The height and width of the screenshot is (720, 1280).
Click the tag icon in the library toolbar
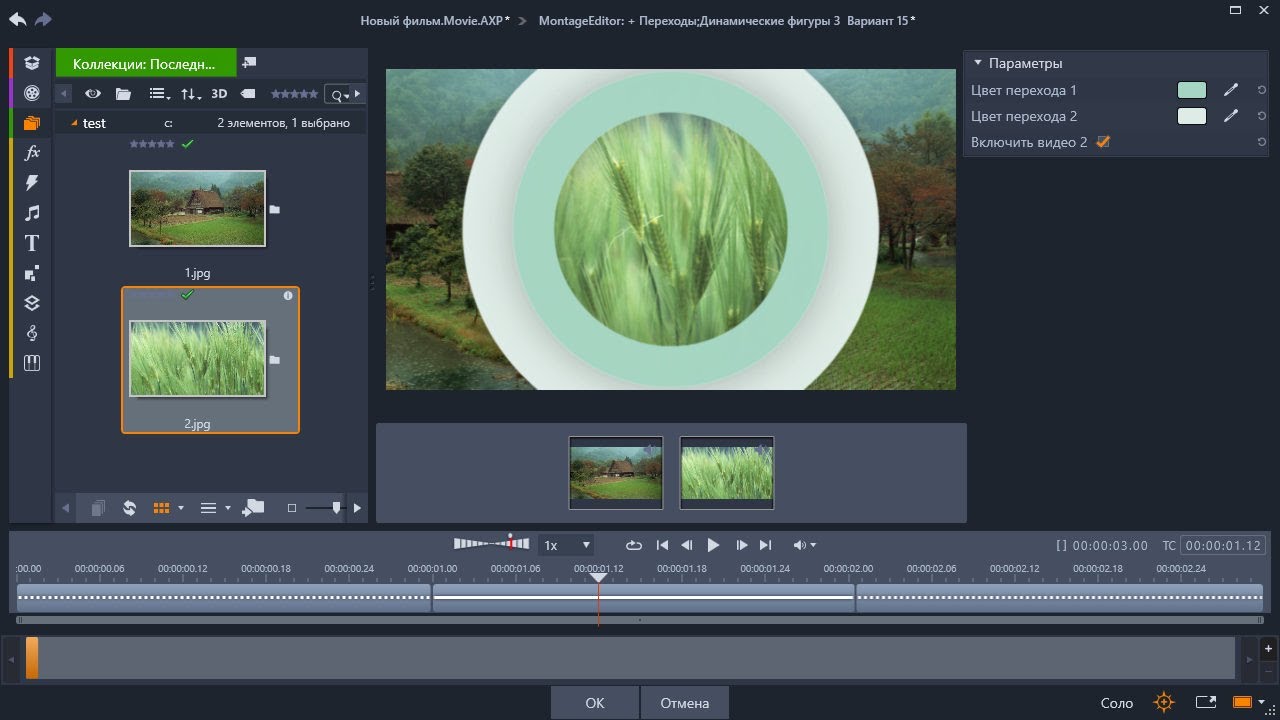pos(248,94)
